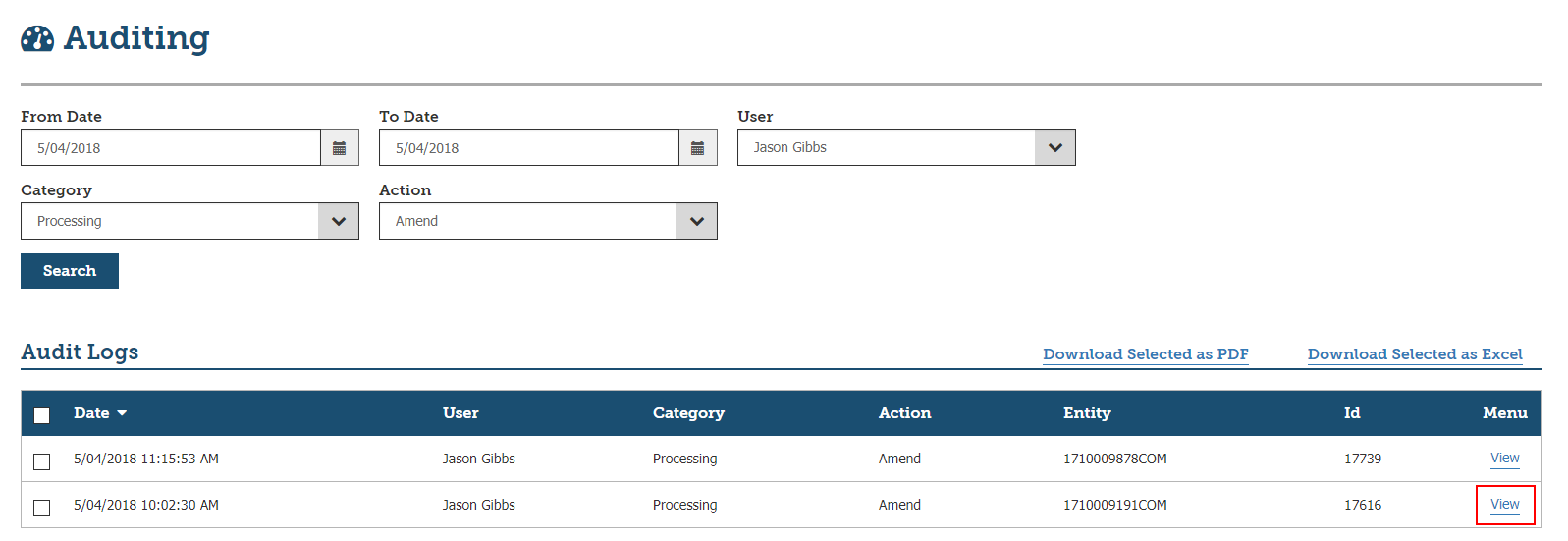This screenshot has width=1568, height=541.
Task: Click Download Selected as PDF link
Action: click(1145, 354)
